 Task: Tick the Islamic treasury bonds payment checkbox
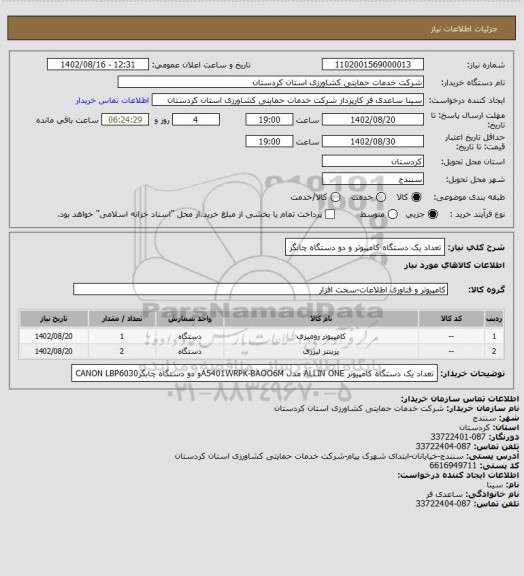pos(330,214)
